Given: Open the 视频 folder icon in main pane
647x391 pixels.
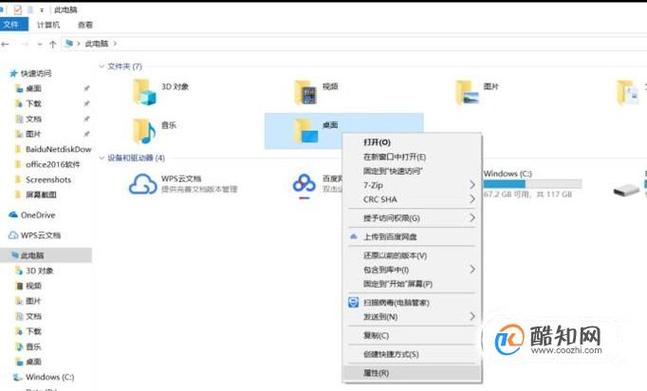Looking at the screenshot, I should pos(305,92).
